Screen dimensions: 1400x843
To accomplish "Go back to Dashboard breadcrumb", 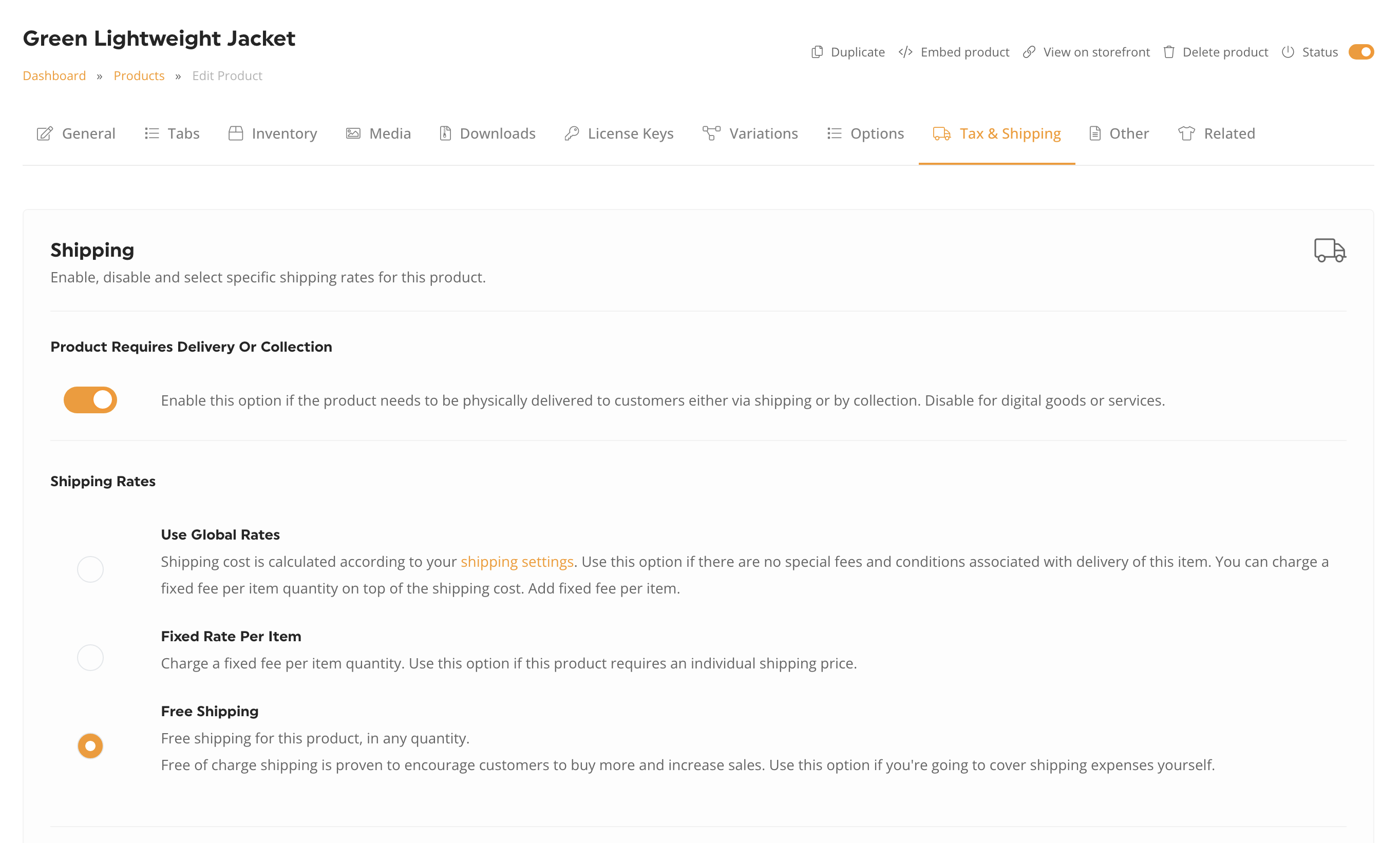I will pos(54,75).
